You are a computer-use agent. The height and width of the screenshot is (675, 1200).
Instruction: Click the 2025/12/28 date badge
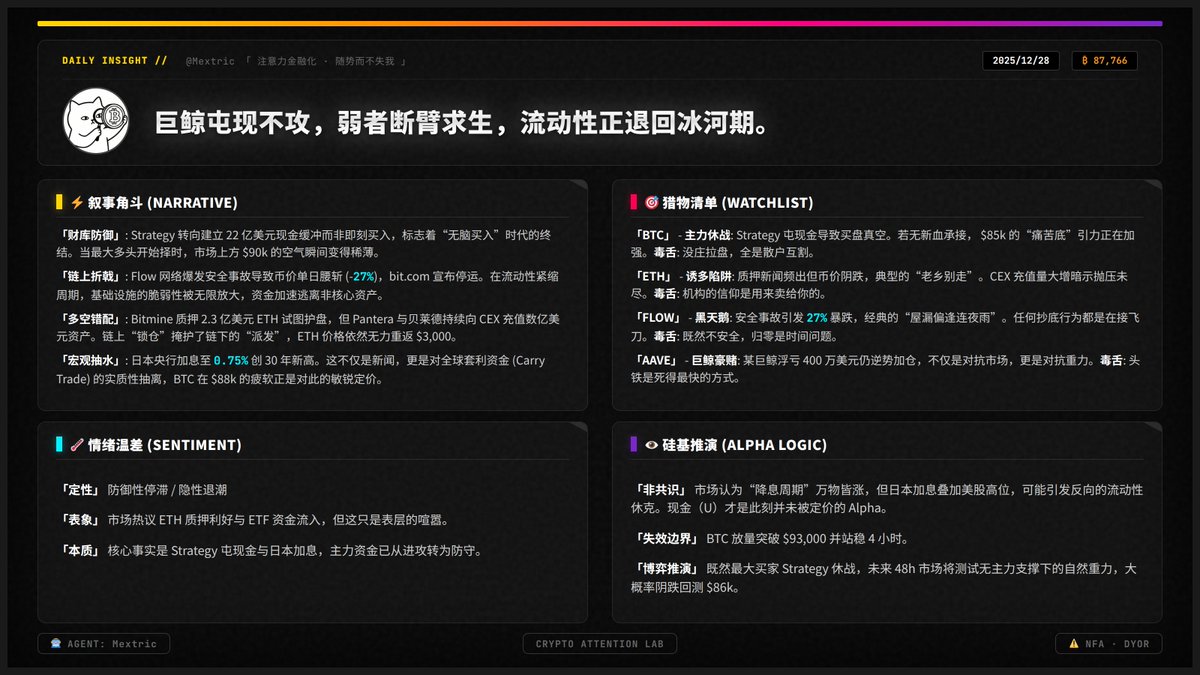(1023, 60)
